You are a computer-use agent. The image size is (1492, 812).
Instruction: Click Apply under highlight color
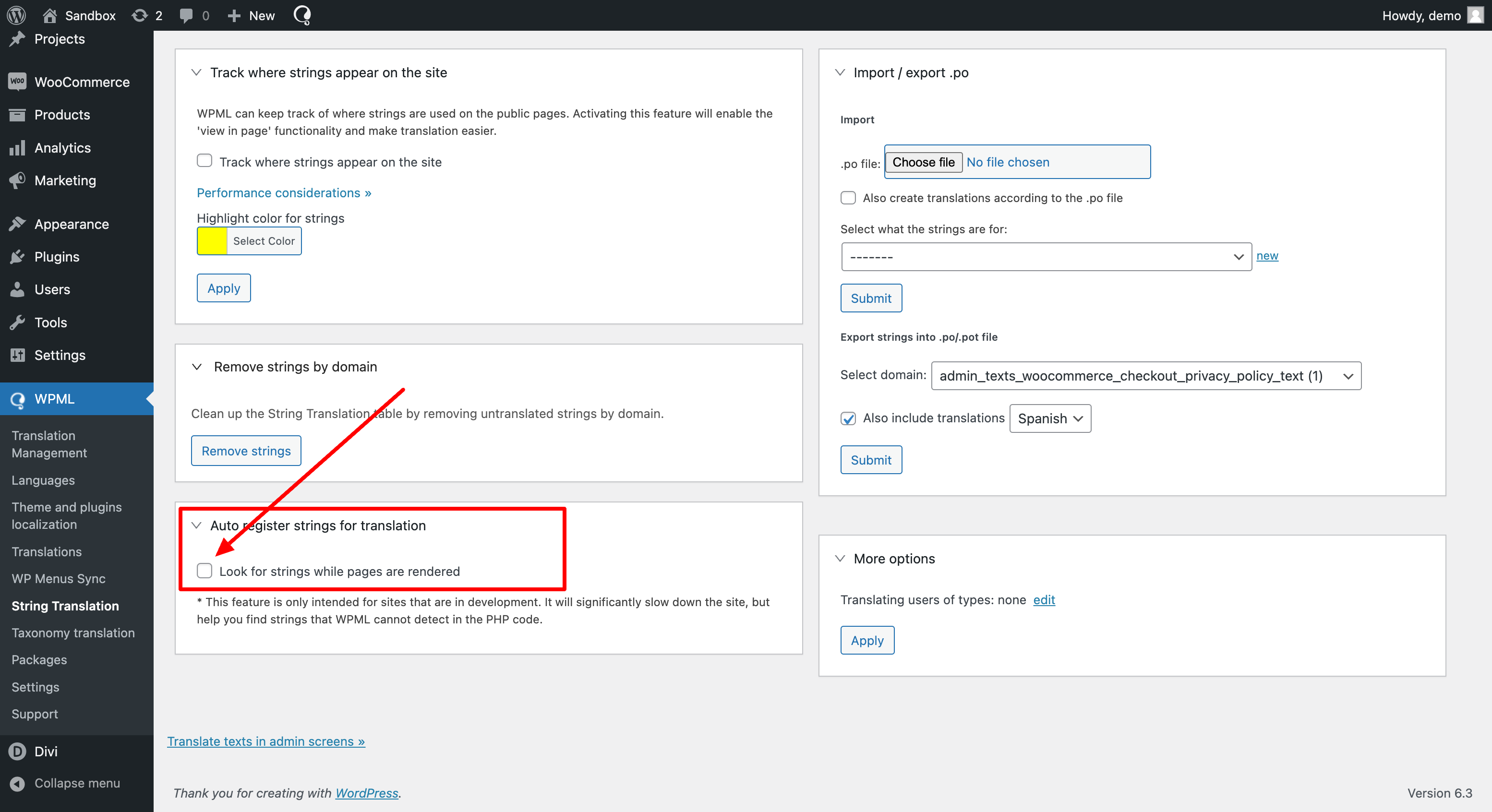point(224,288)
